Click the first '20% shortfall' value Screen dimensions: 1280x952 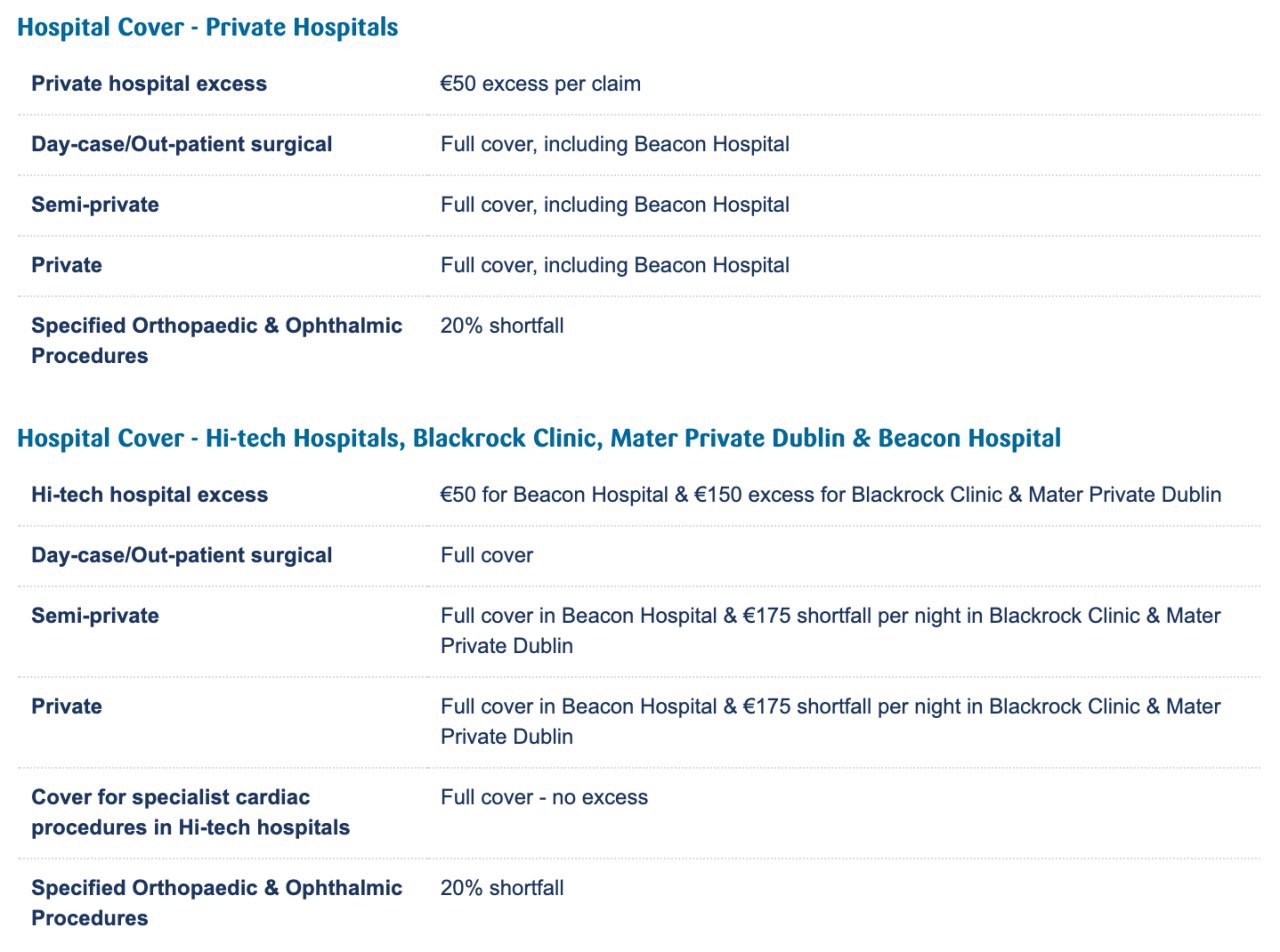point(502,326)
